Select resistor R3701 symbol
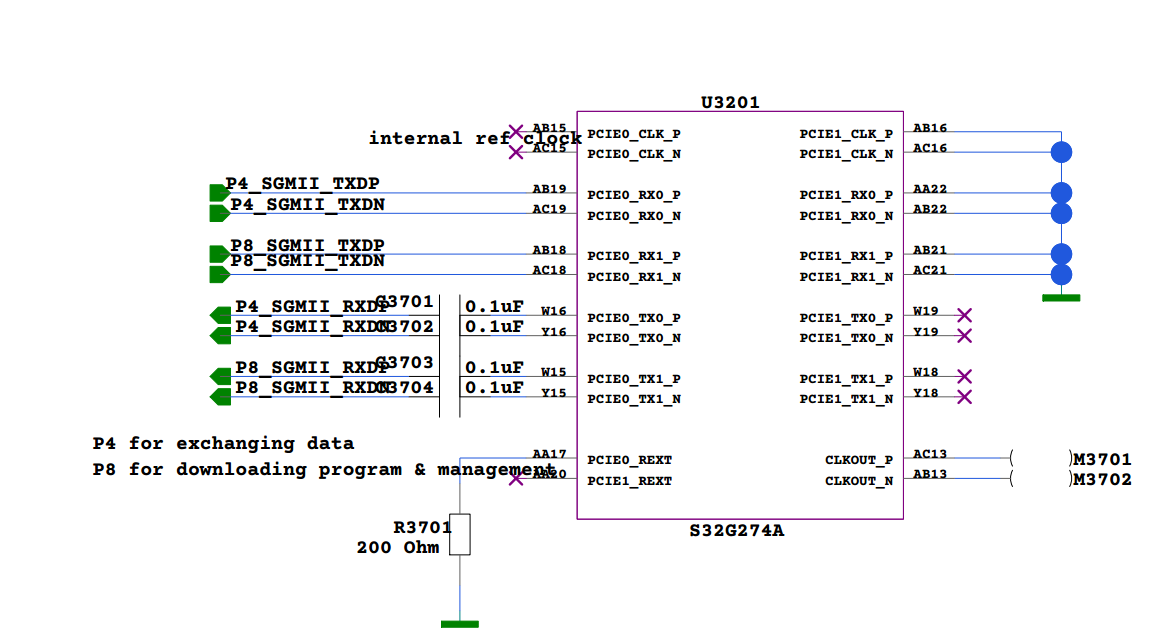Image resolution: width=1167 pixels, height=641 pixels. pos(460,533)
